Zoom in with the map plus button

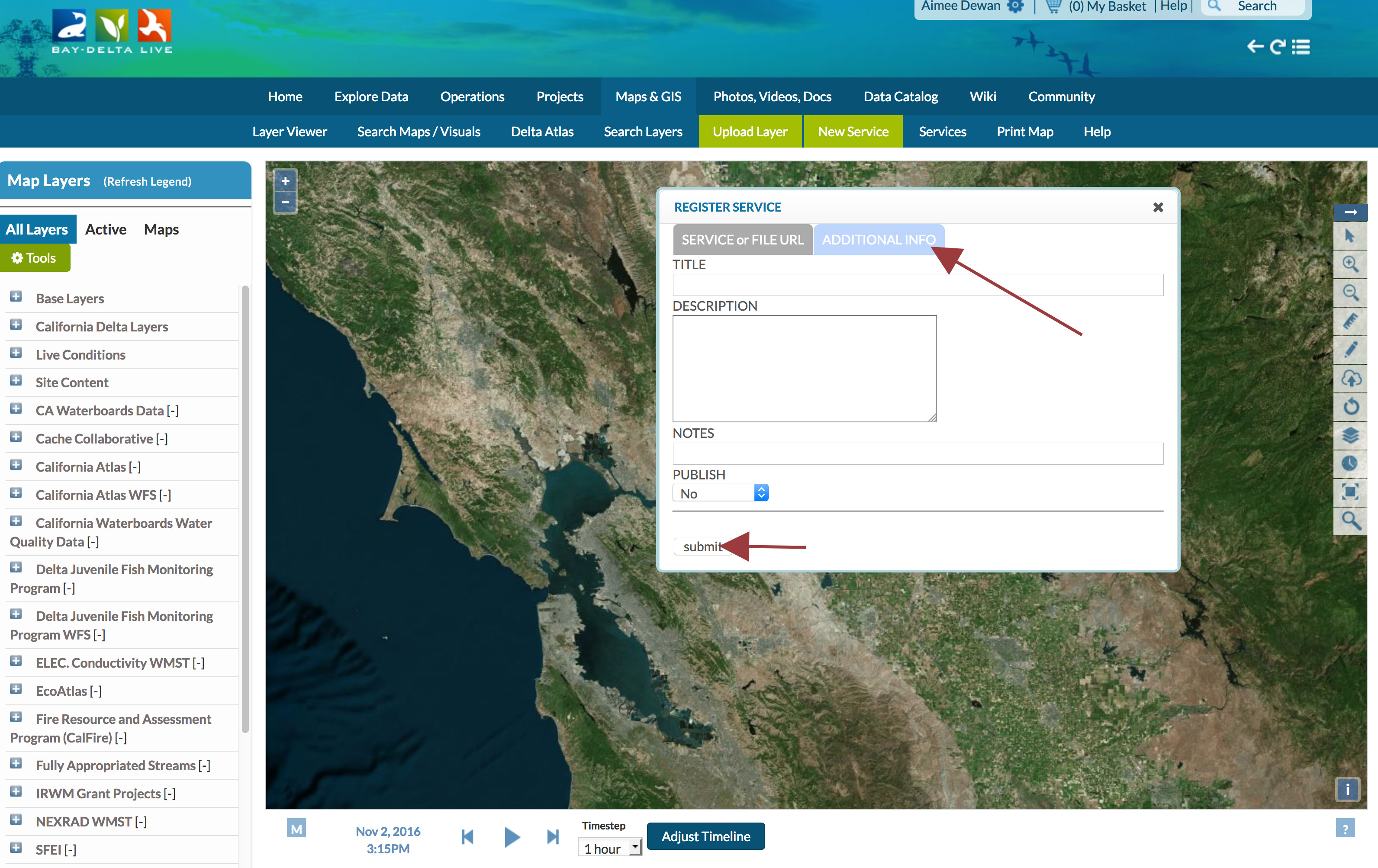pyautogui.click(x=285, y=181)
